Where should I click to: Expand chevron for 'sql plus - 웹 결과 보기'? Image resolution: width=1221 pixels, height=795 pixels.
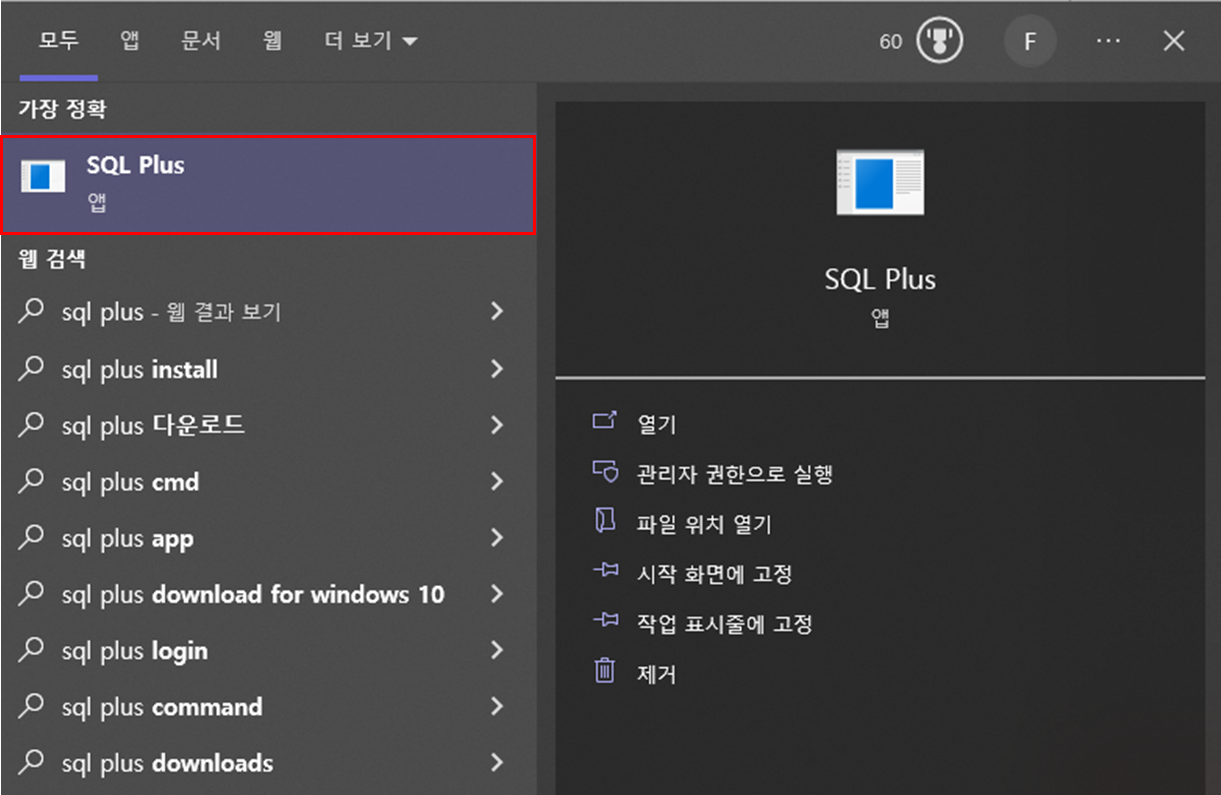tap(497, 312)
